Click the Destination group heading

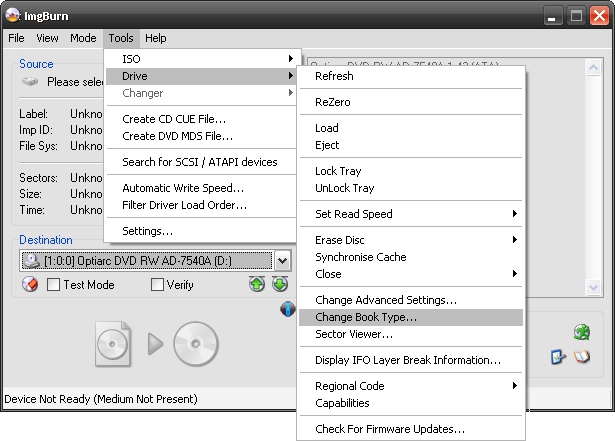pyautogui.click(x=46, y=240)
